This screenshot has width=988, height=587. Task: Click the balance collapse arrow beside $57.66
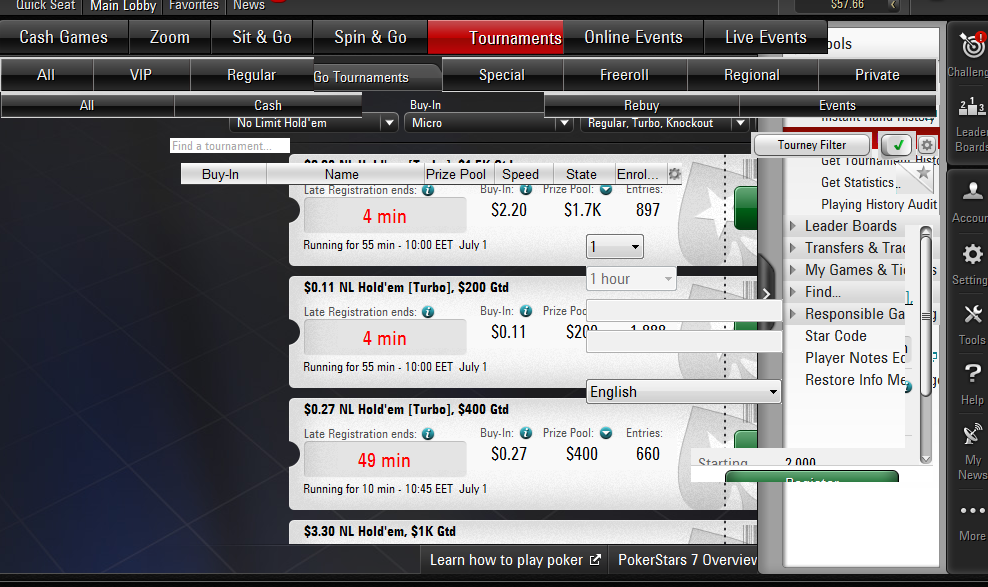pyautogui.click(x=893, y=5)
